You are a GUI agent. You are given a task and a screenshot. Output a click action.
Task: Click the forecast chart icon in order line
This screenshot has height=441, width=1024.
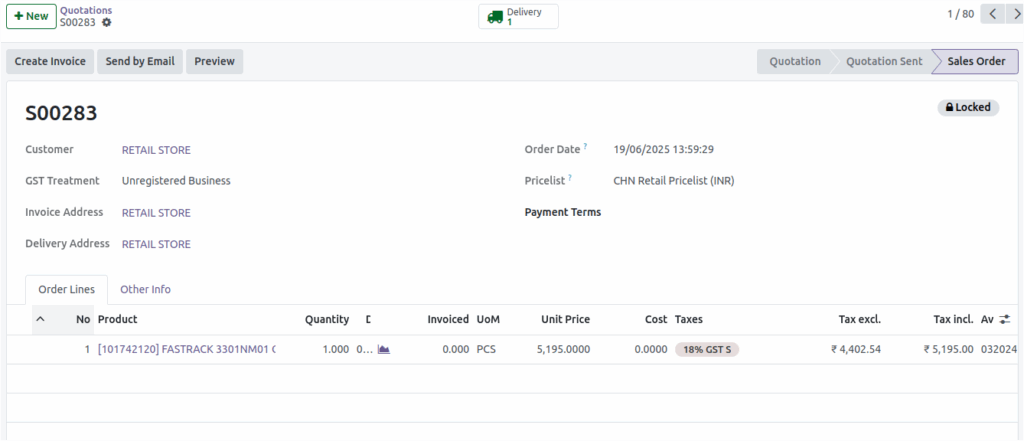[384, 350]
